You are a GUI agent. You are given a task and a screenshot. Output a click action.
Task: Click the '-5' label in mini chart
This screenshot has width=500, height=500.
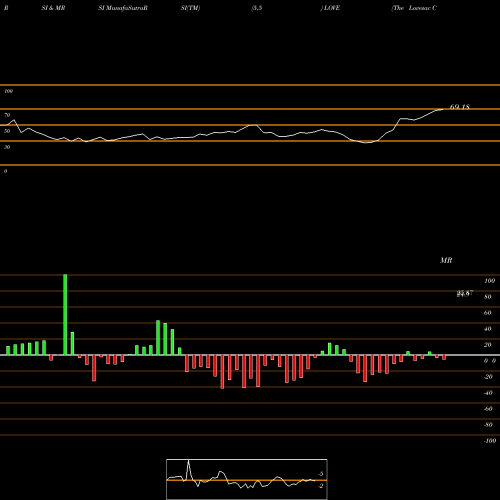pos(320,474)
